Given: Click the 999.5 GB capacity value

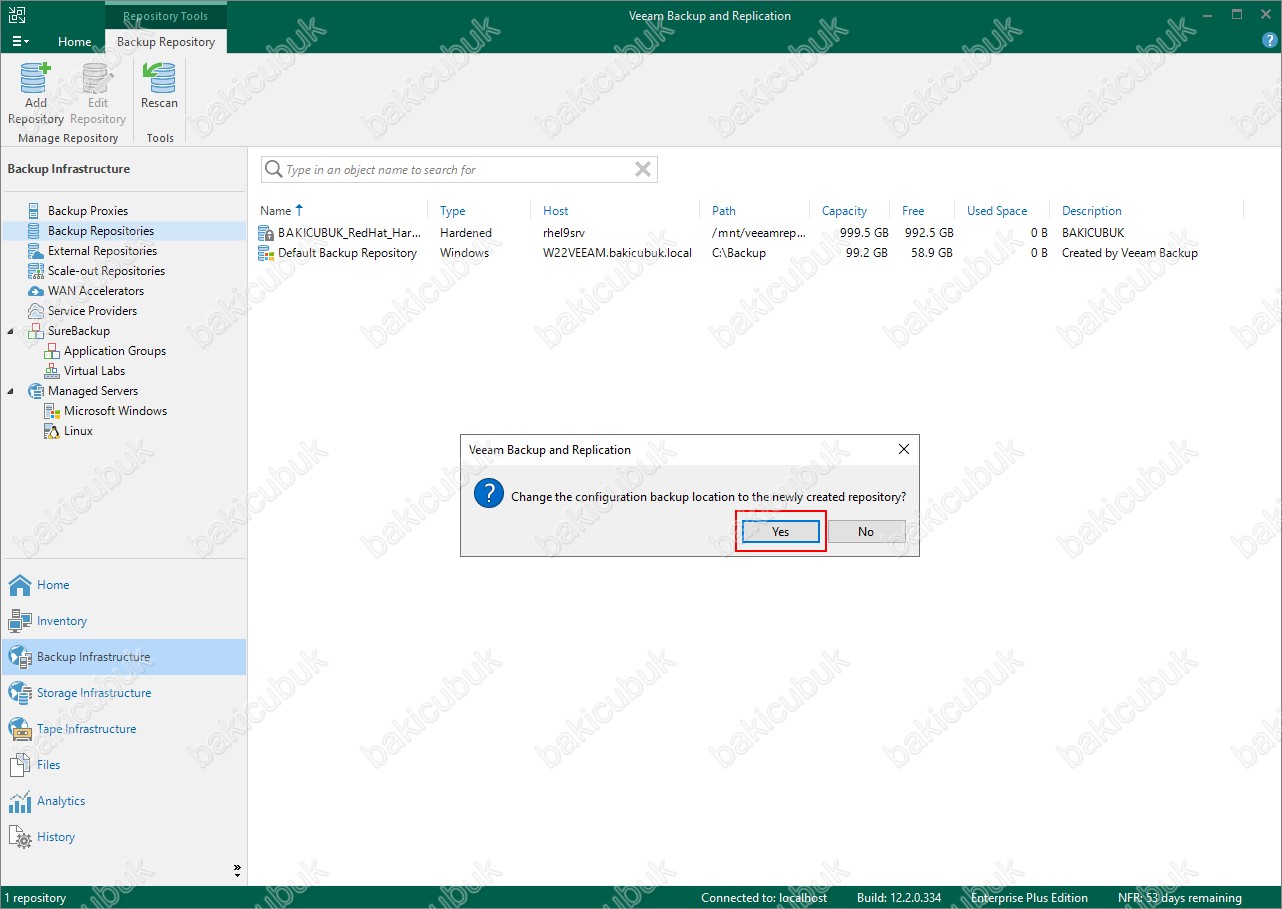Looking at the screenshot, I should tap(862, 233).
